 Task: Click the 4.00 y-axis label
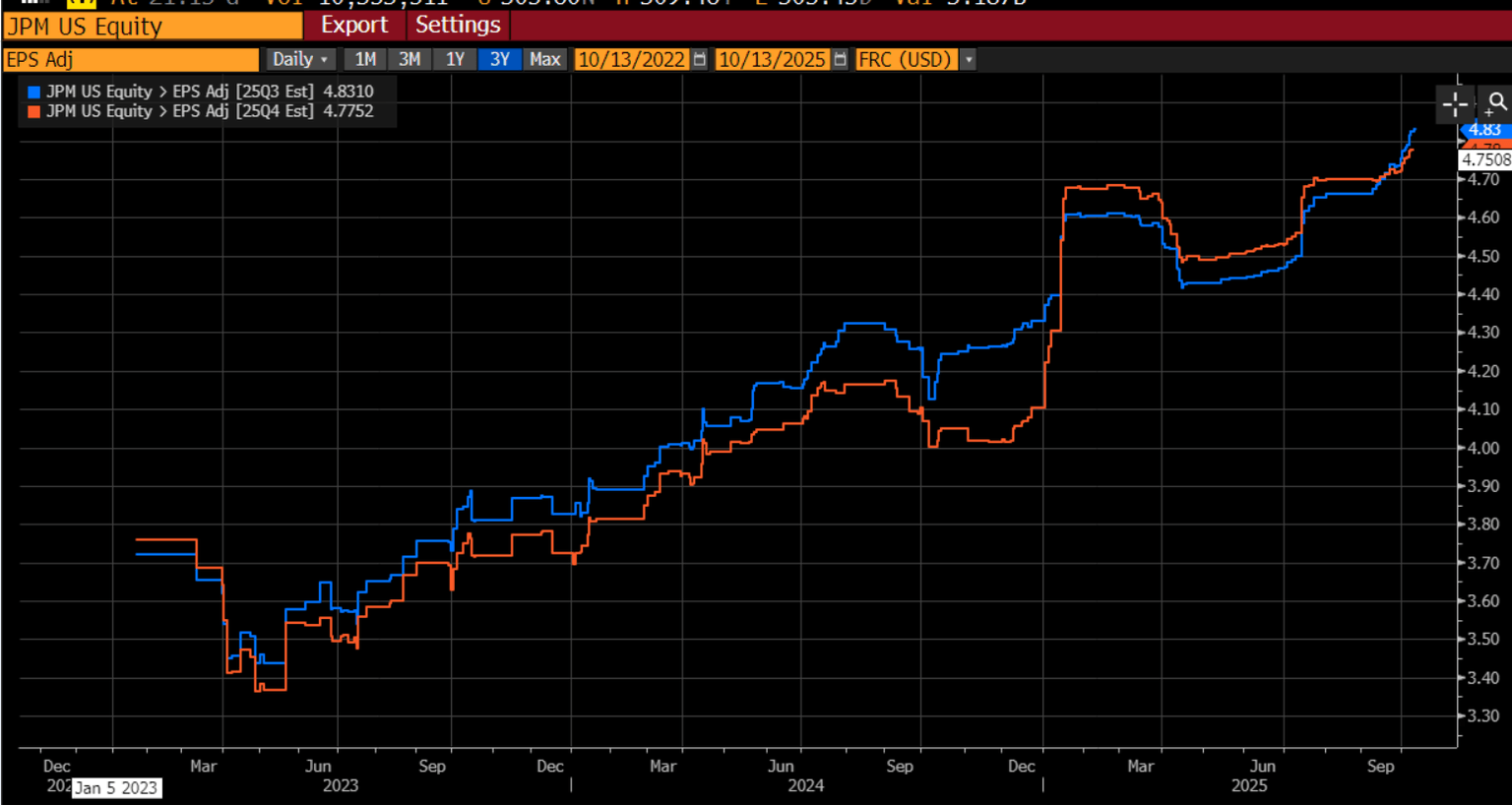(x=1483, y=448)
